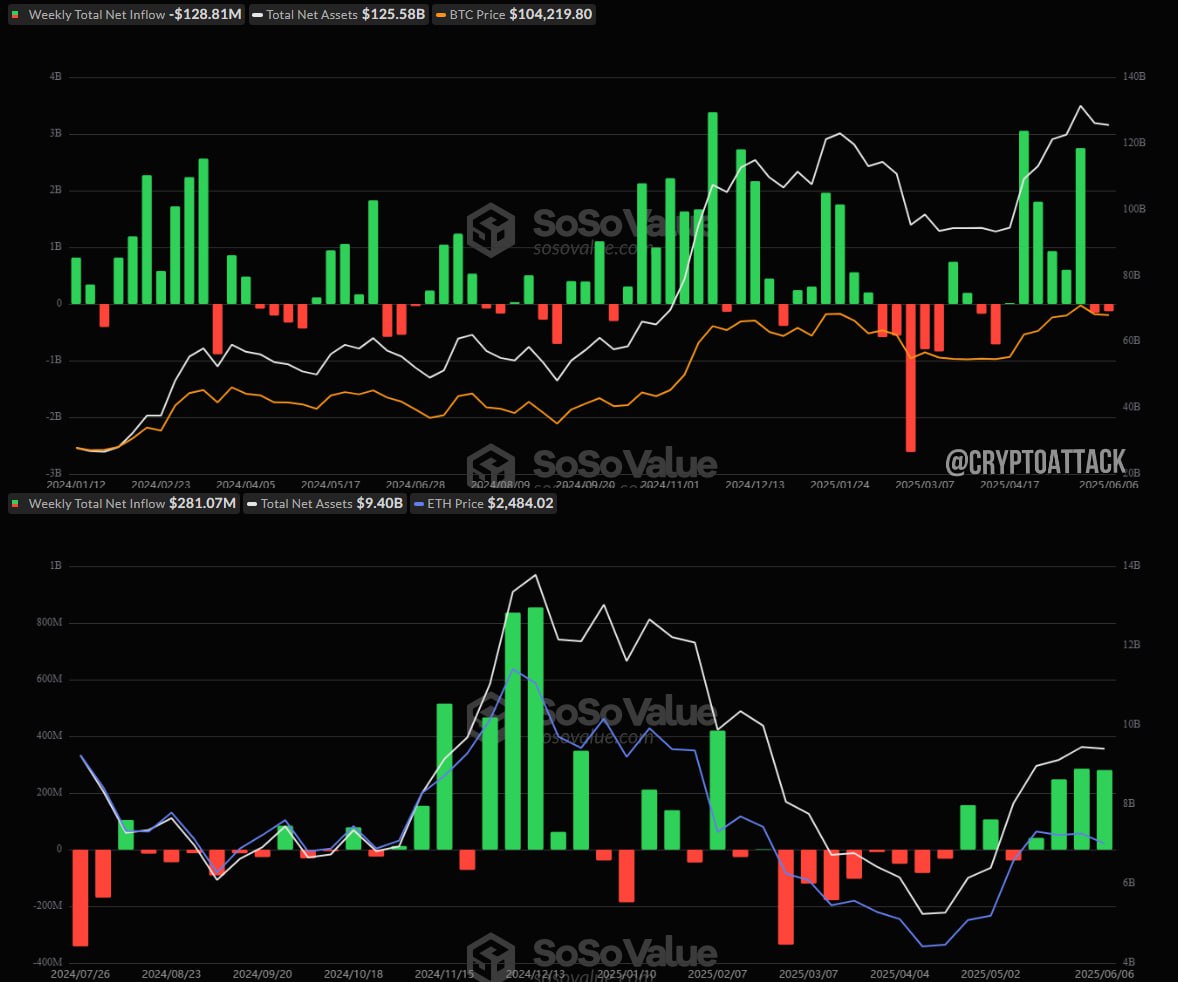This screenshot has width=1178, height=982.
Task: Click the -1B label on BTC chart axis
Action: pos(53,360)
